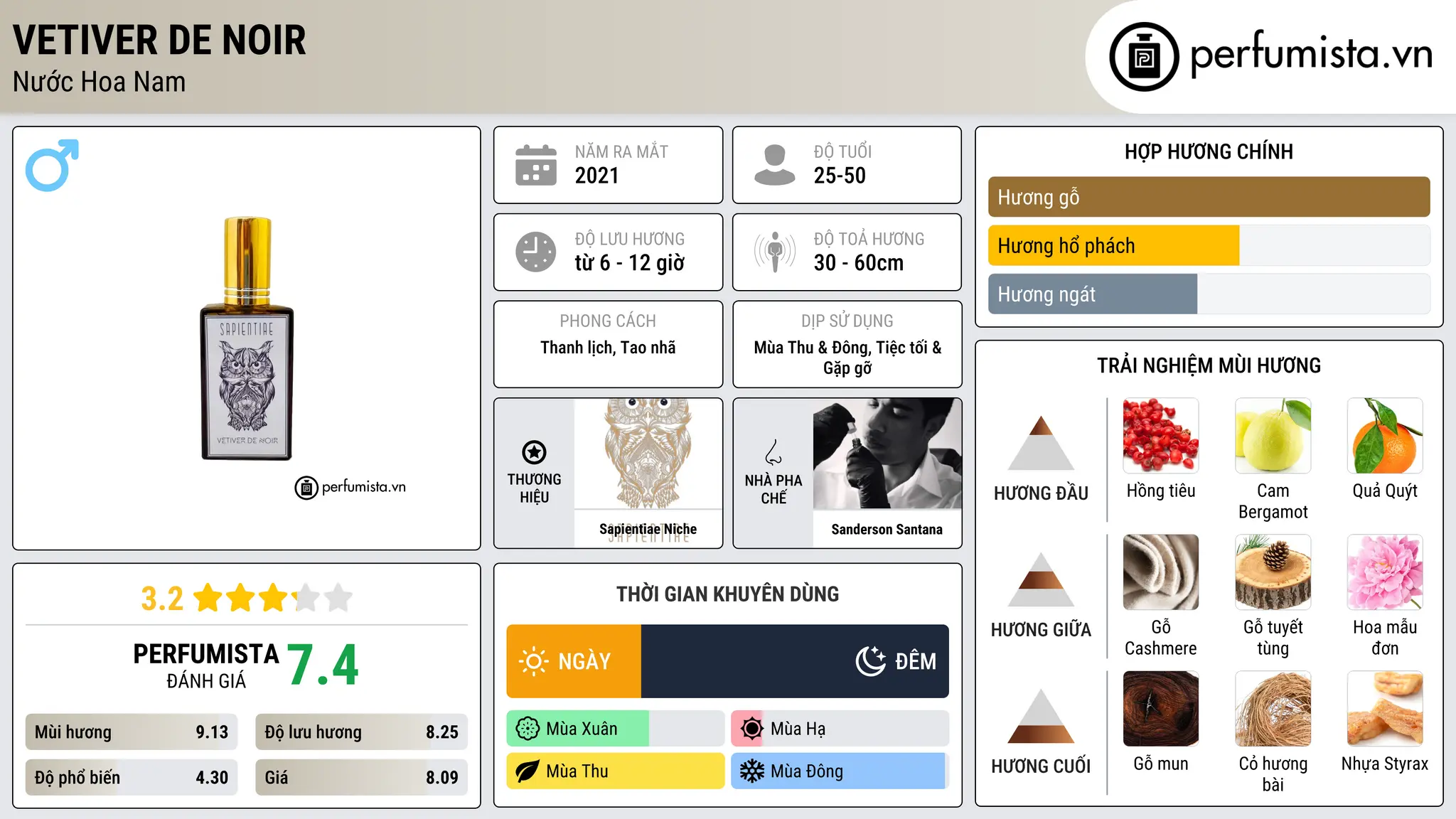Screen dimensions: 1456x819
Task: Click the blue Mùa Đông season bar
Action: (x=839, y=771)
